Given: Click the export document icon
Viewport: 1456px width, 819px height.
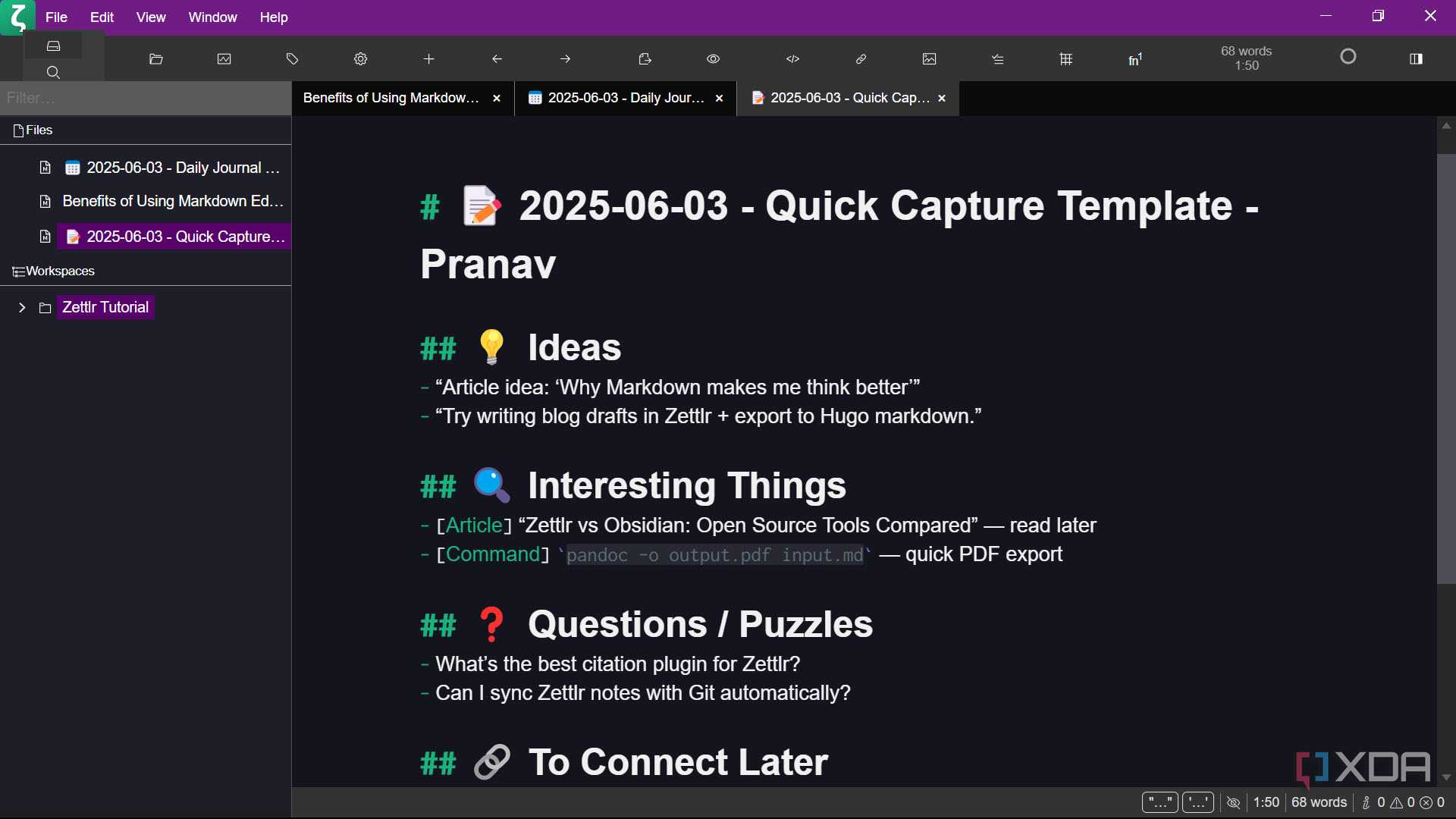Looking at the screenshot, I should coord(645,59).
